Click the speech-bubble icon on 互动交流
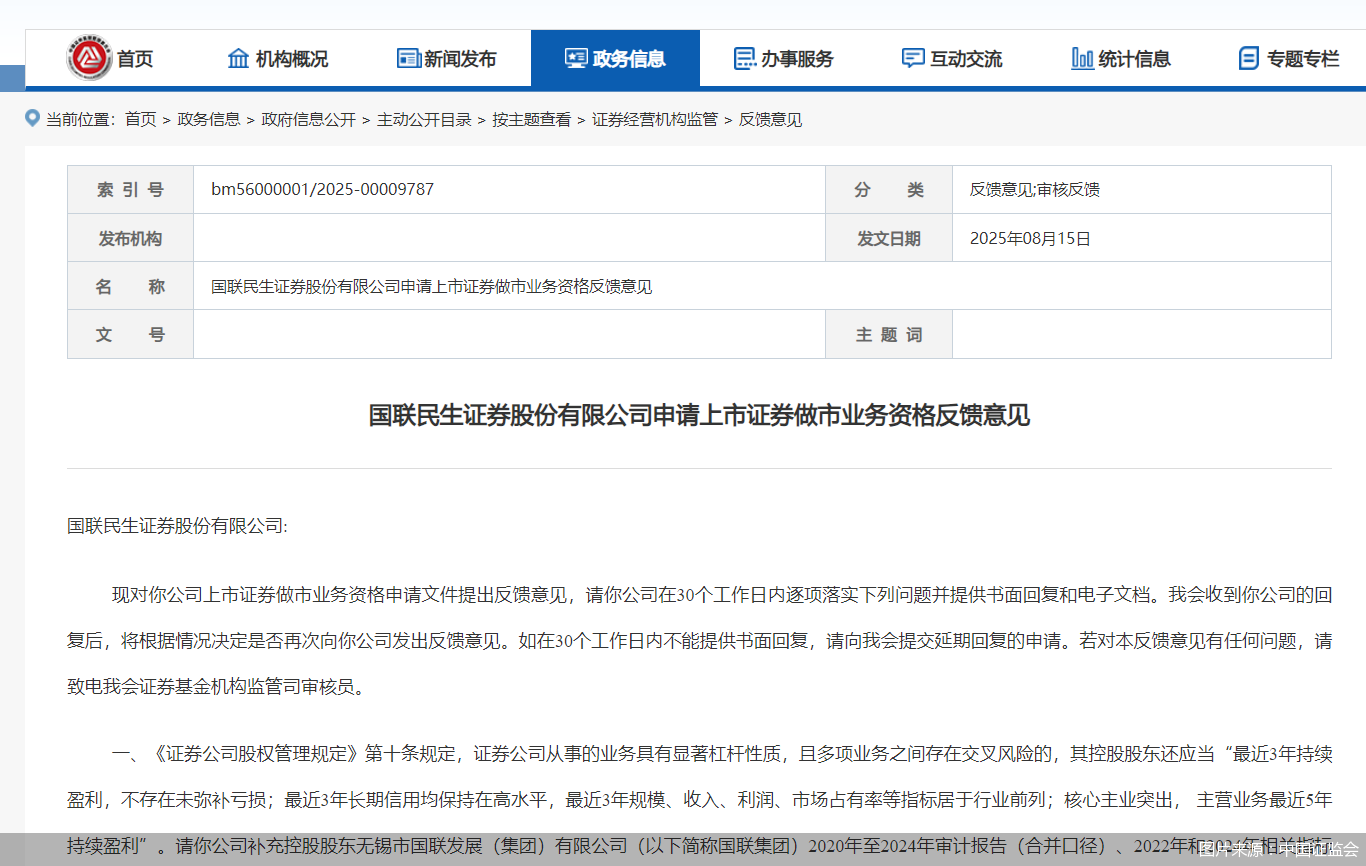This screenshot has width=1366, height=866. [911, 58]
